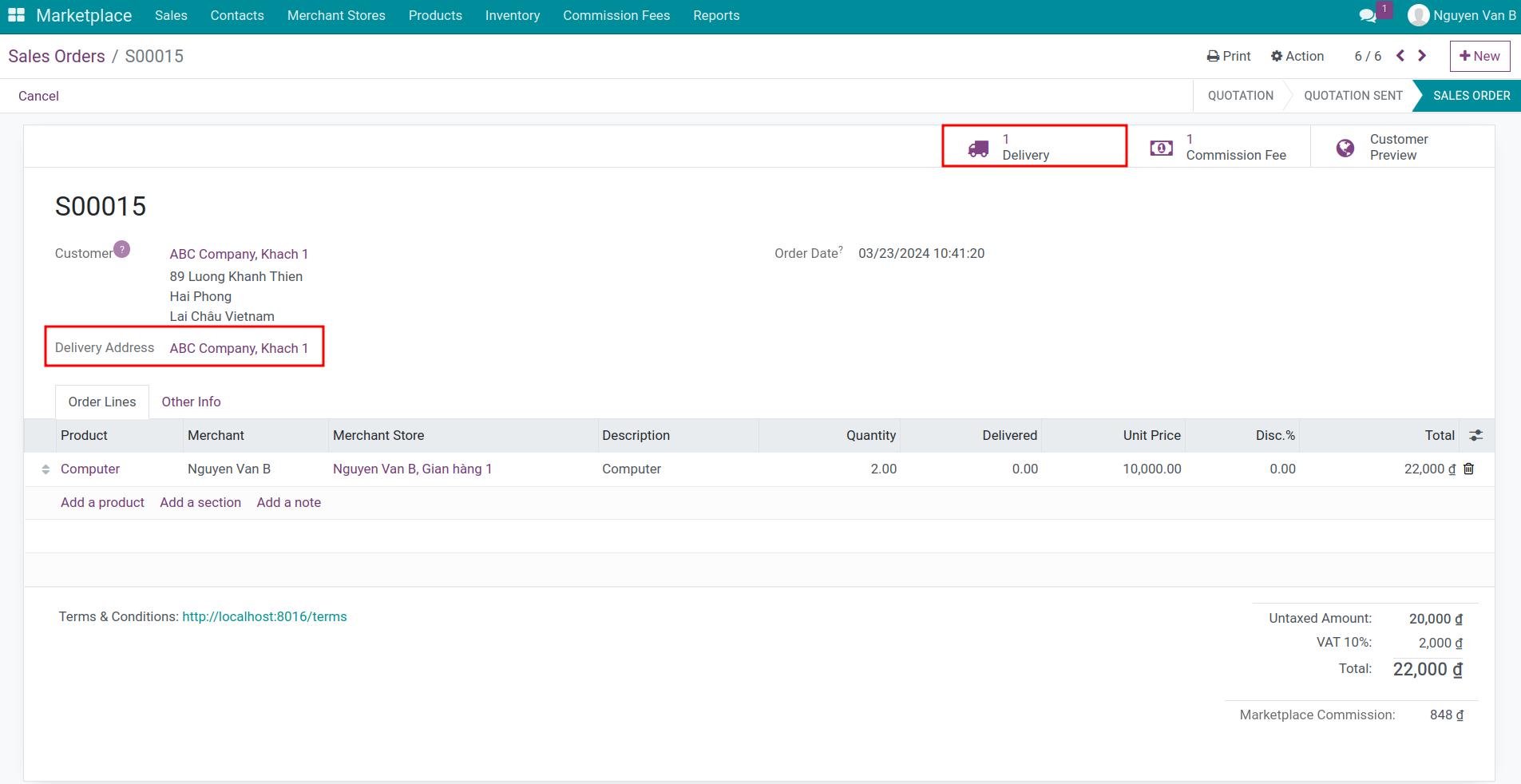Click the Total column header
Screen dimensions: 1521x784
pyautogui.click(x=1379, y=435)
